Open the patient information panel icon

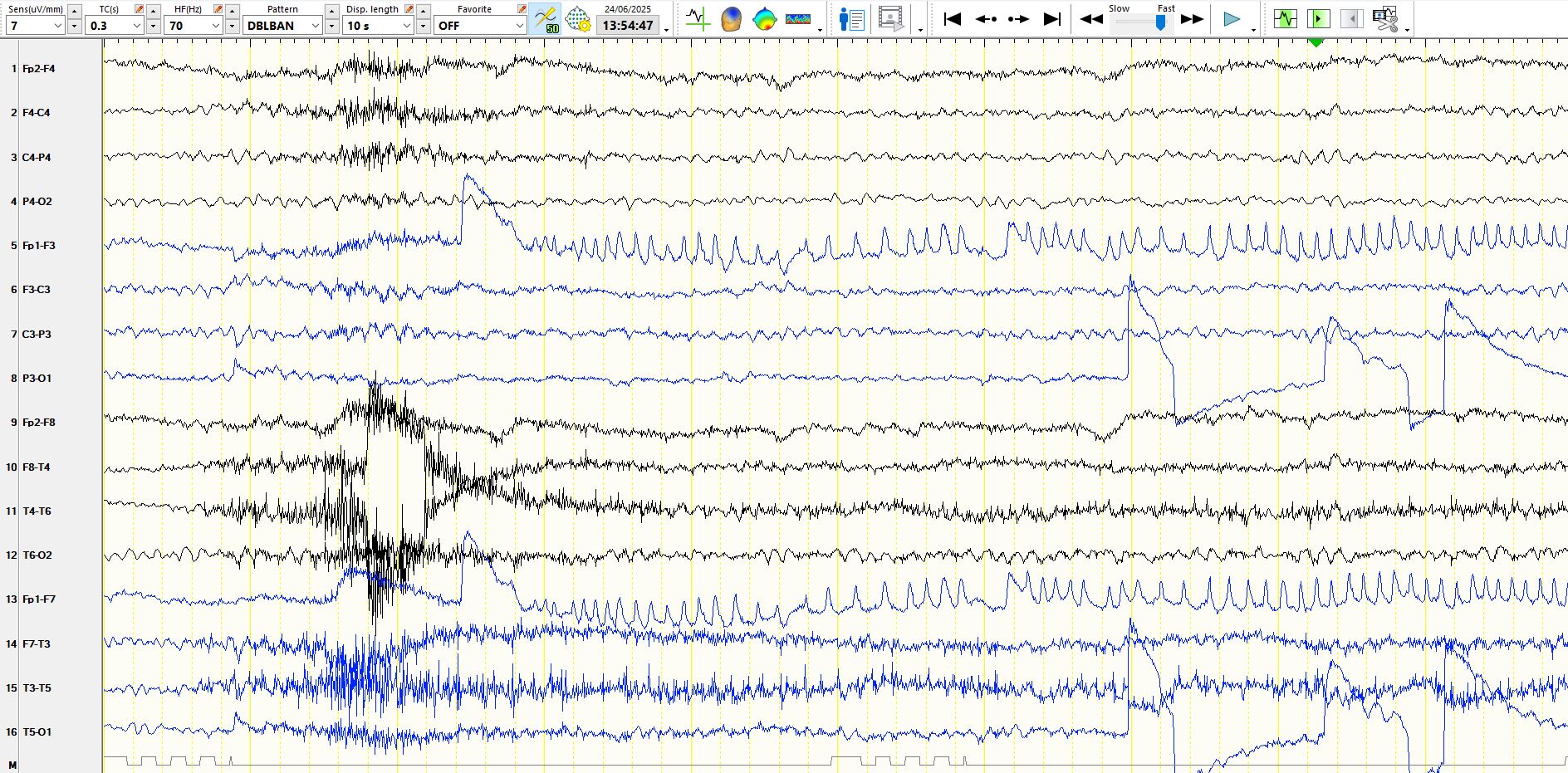click(852, 19)
